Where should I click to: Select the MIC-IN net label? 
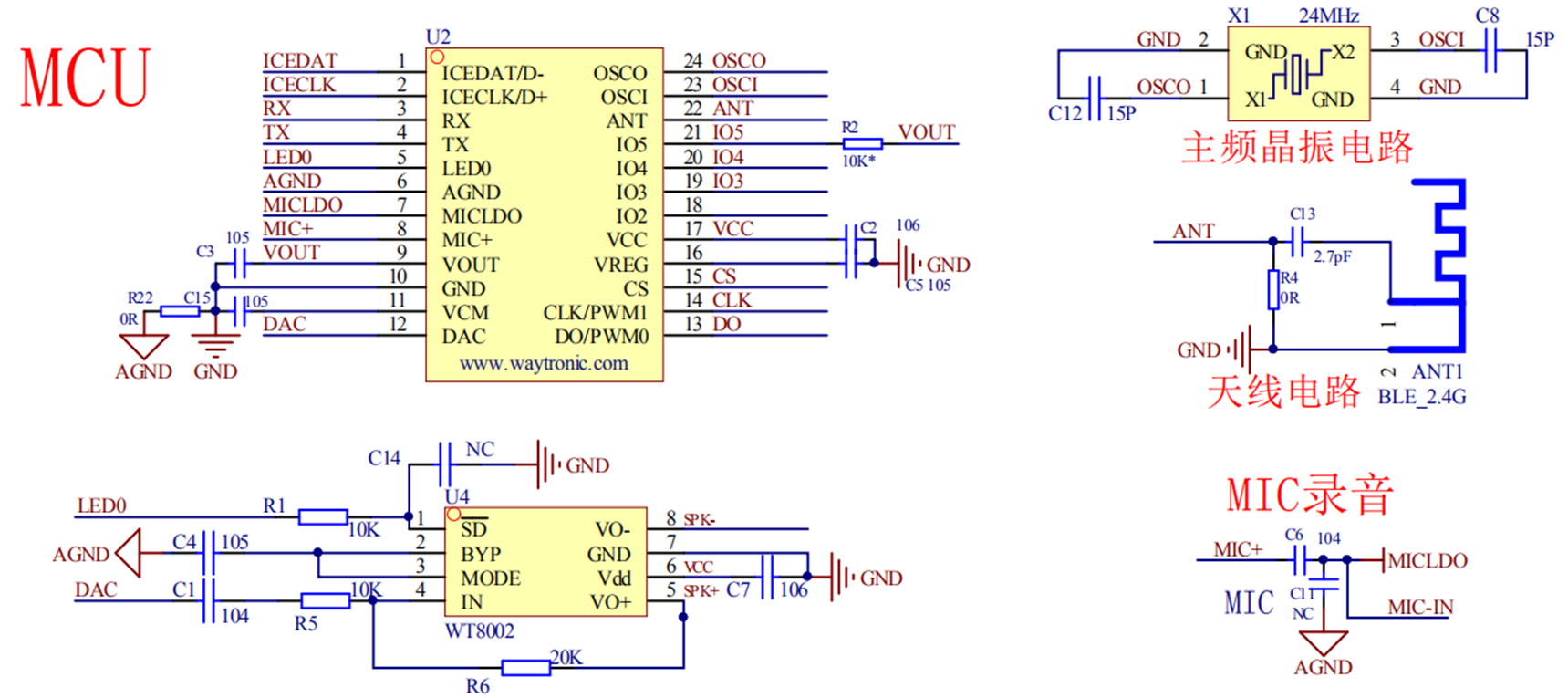pos(1420,607)
